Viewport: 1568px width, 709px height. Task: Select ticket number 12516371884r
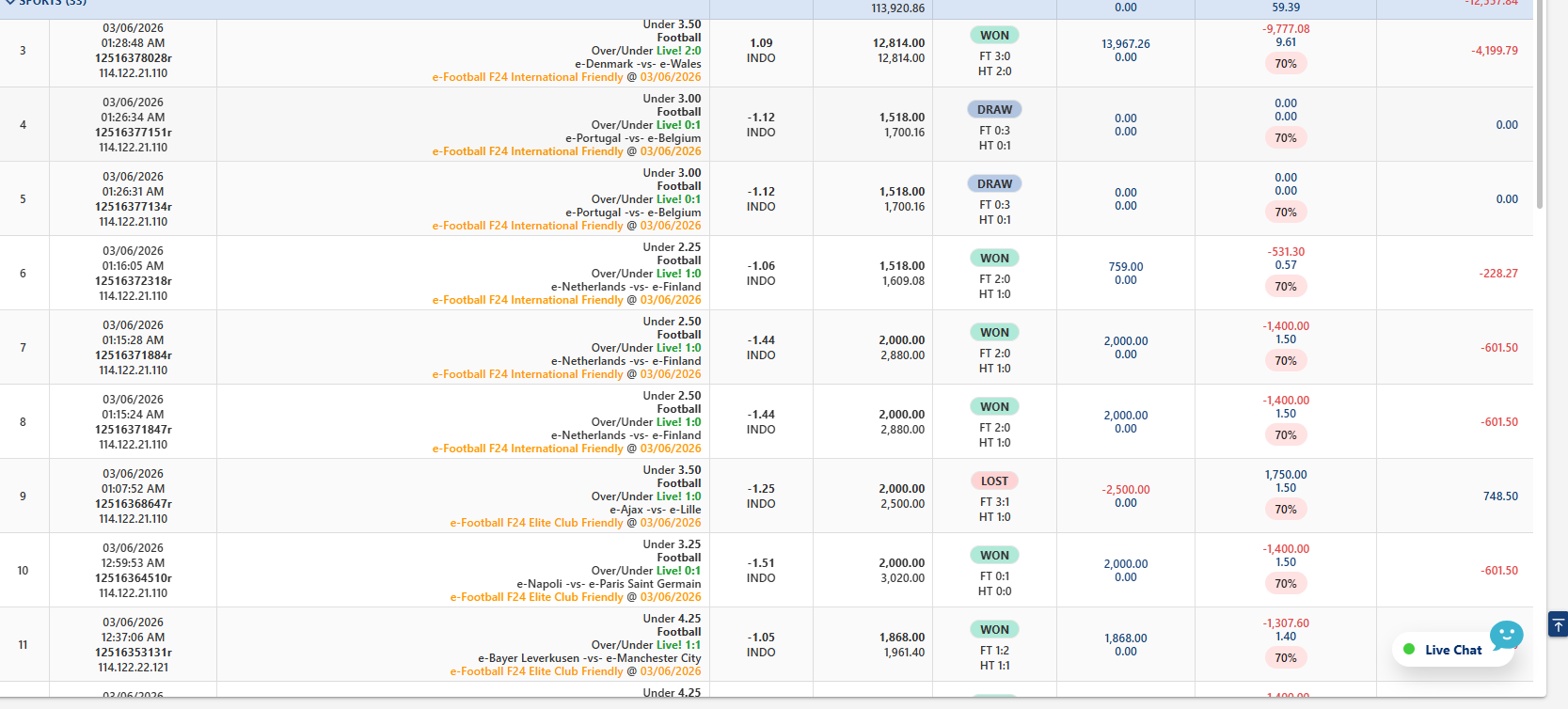(x=134, y=355)
